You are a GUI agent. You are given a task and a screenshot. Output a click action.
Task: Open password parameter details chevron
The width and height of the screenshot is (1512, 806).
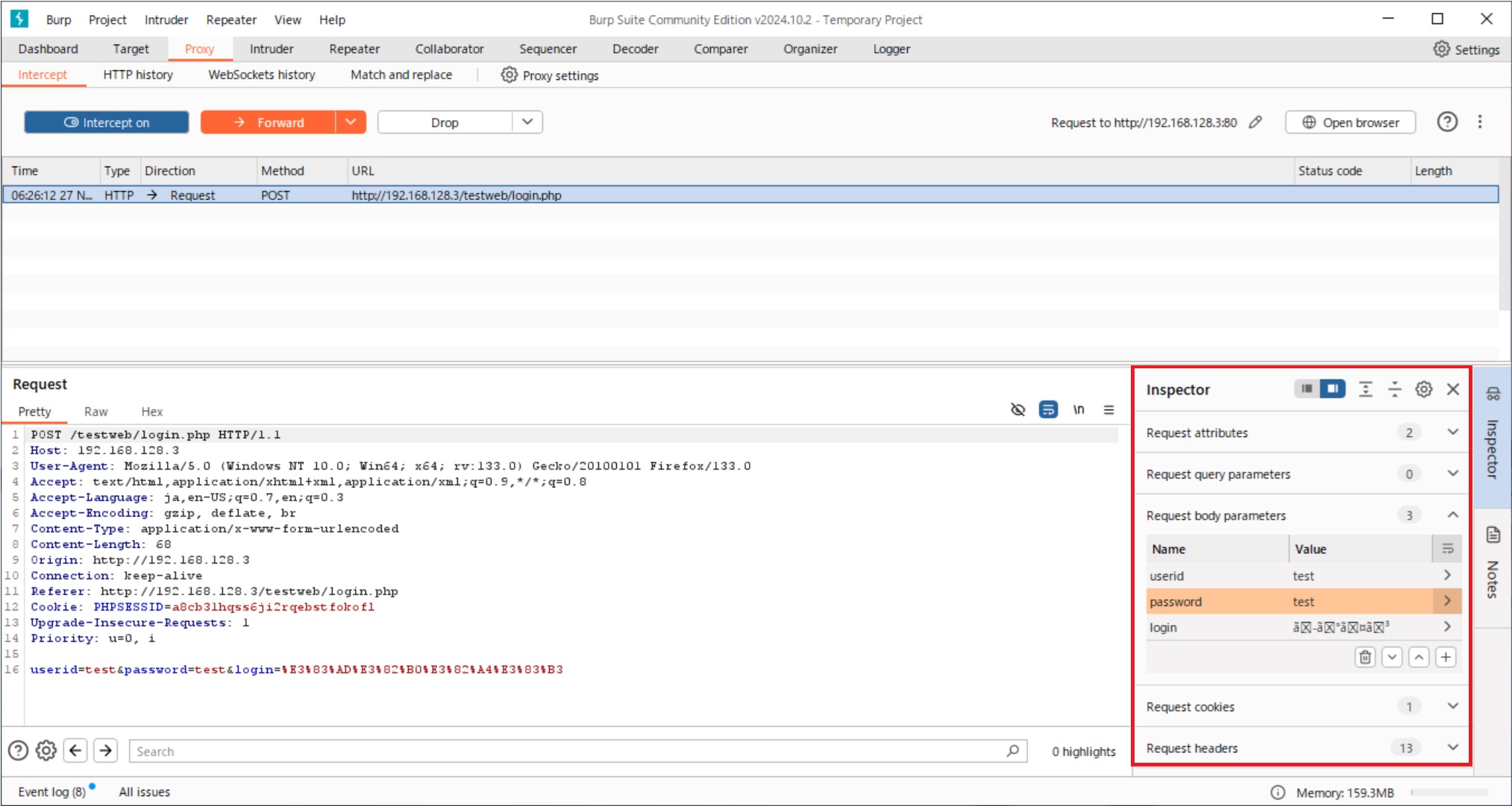1447,601
